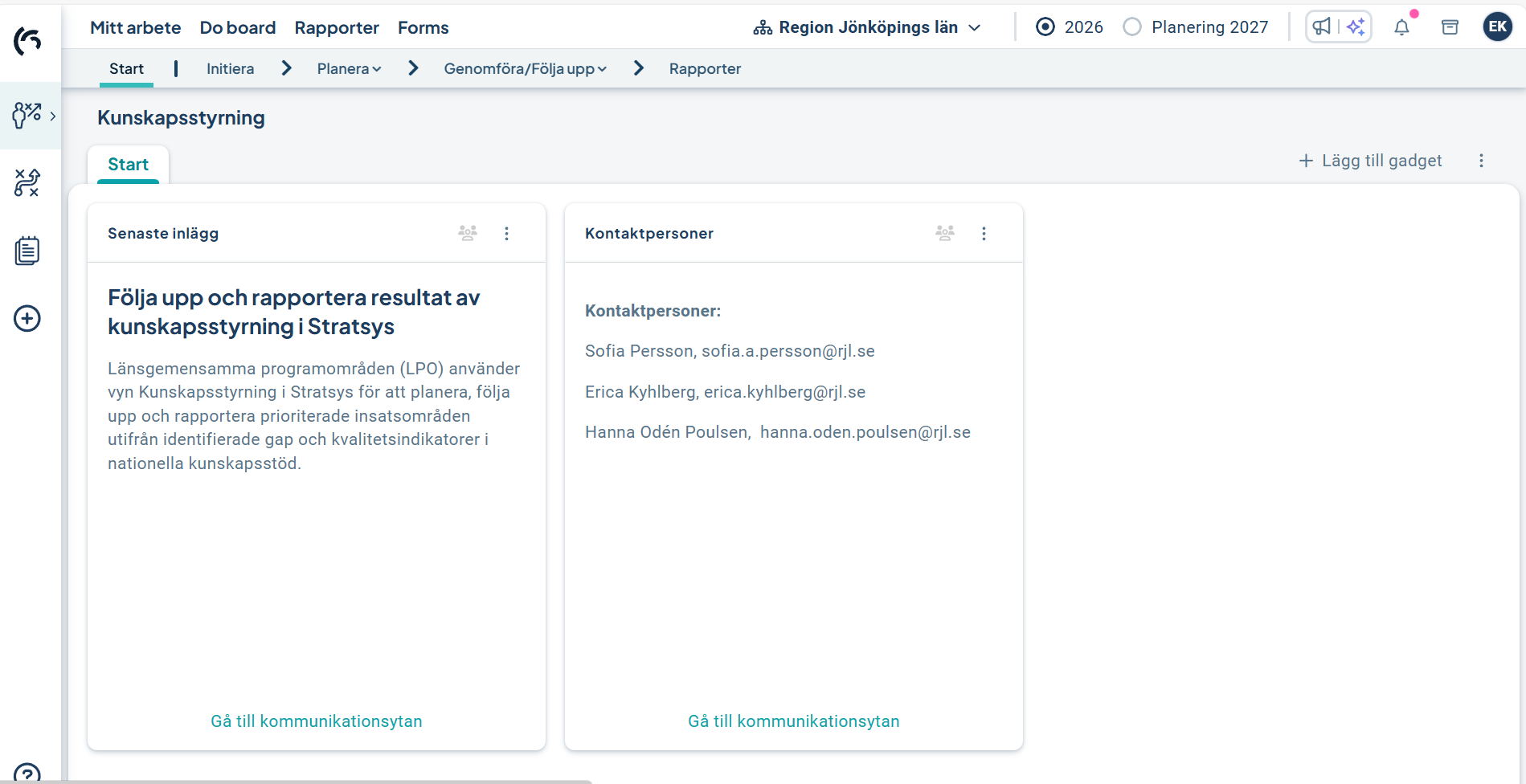
Task: Open Gå till kommunikationsytan under Senaste inlägg
Action: coord(316,721)
